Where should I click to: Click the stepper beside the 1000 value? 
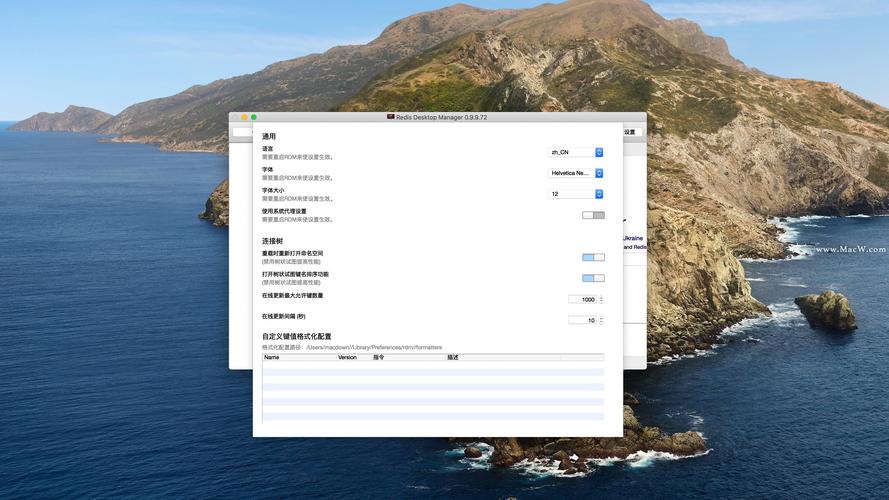click(x=601, y=299)
